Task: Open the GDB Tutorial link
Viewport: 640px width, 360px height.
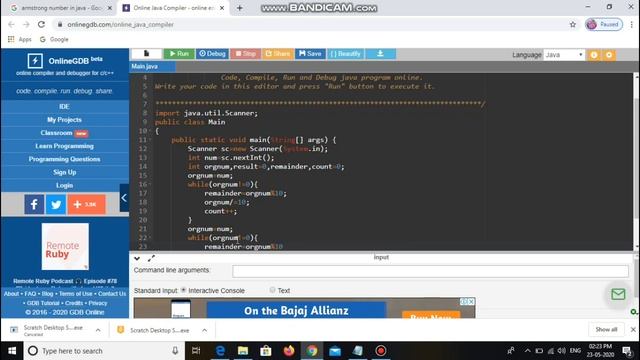Action: (43, 303)
